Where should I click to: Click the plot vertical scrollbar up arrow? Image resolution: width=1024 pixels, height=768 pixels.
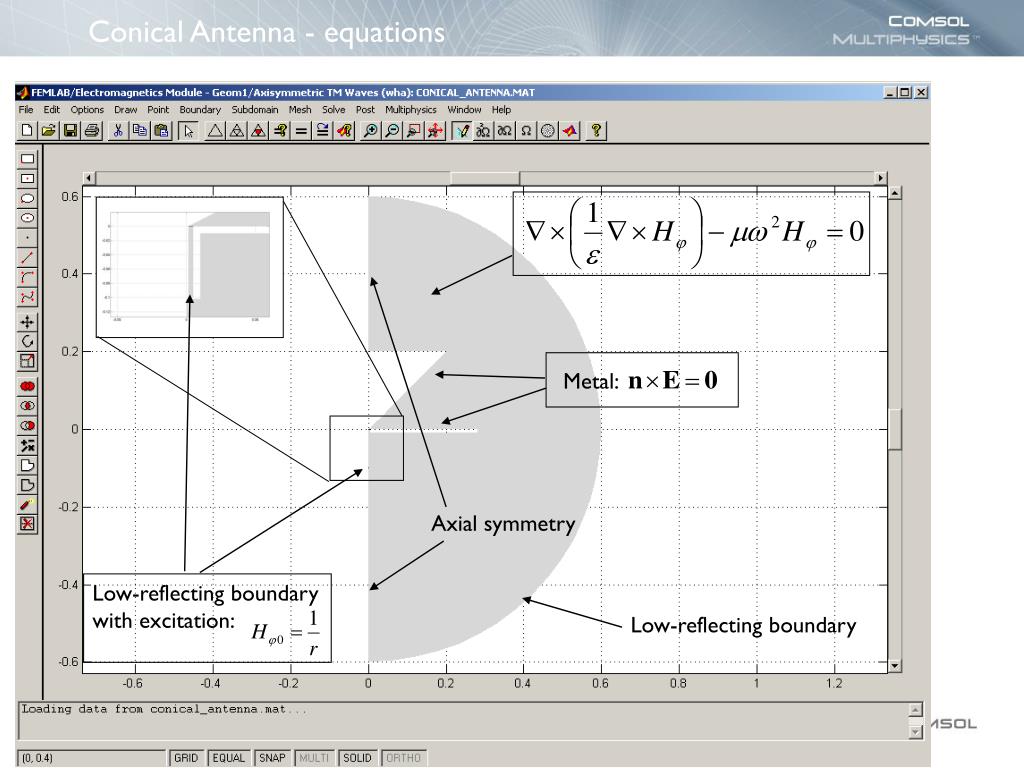(x=895, y=193)
